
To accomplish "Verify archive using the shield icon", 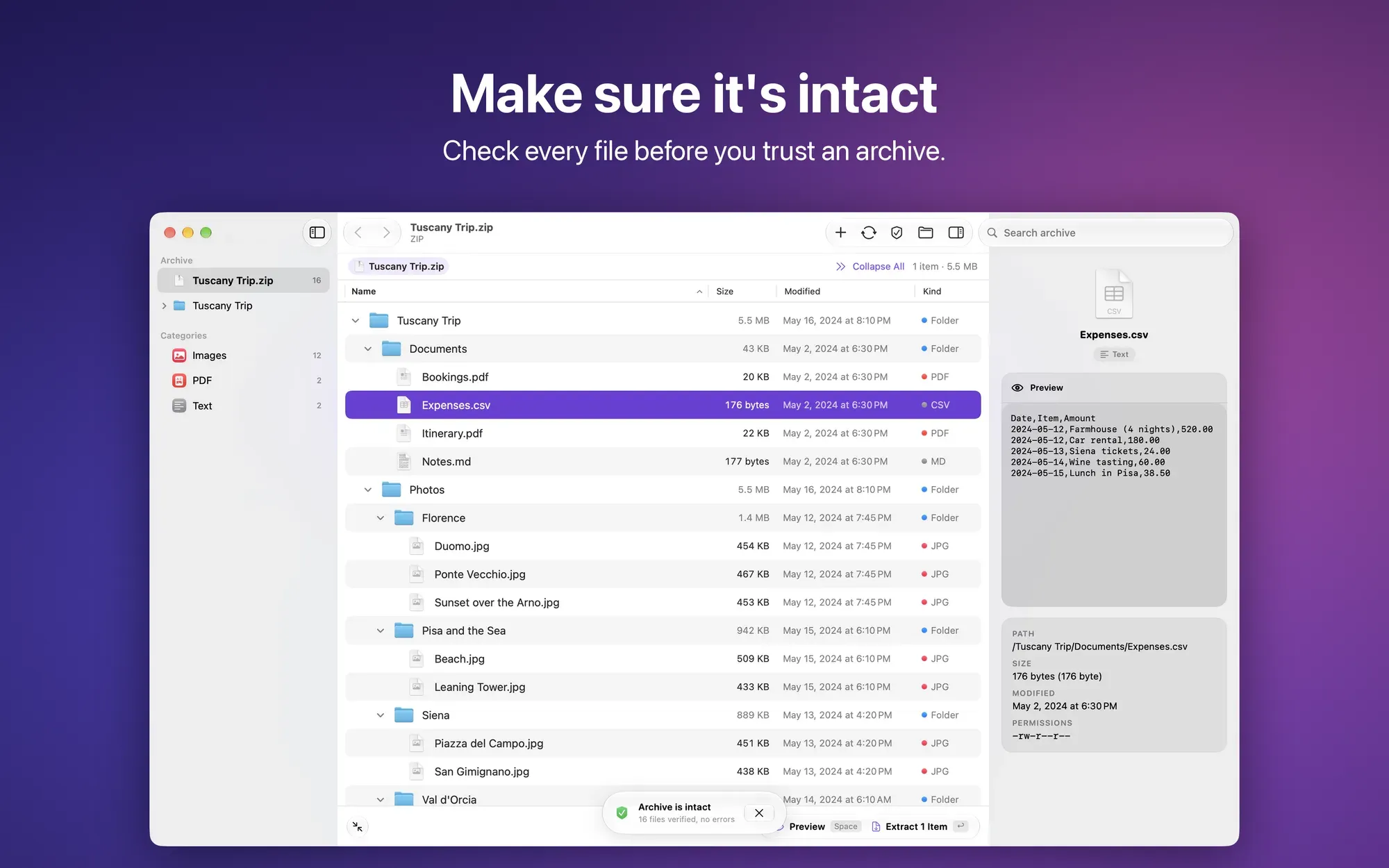I will pos(897,233).
